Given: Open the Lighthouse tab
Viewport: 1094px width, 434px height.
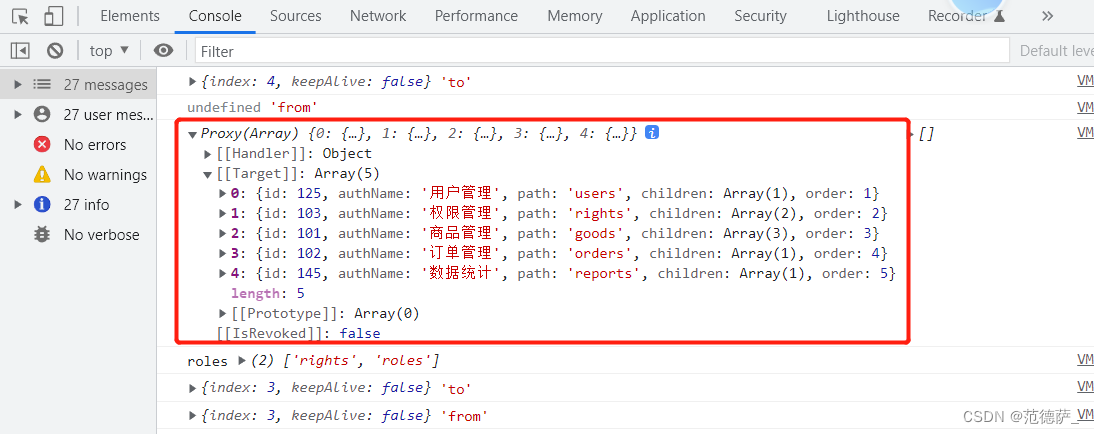Looking at the screenshot, I should tap(863, 16).
